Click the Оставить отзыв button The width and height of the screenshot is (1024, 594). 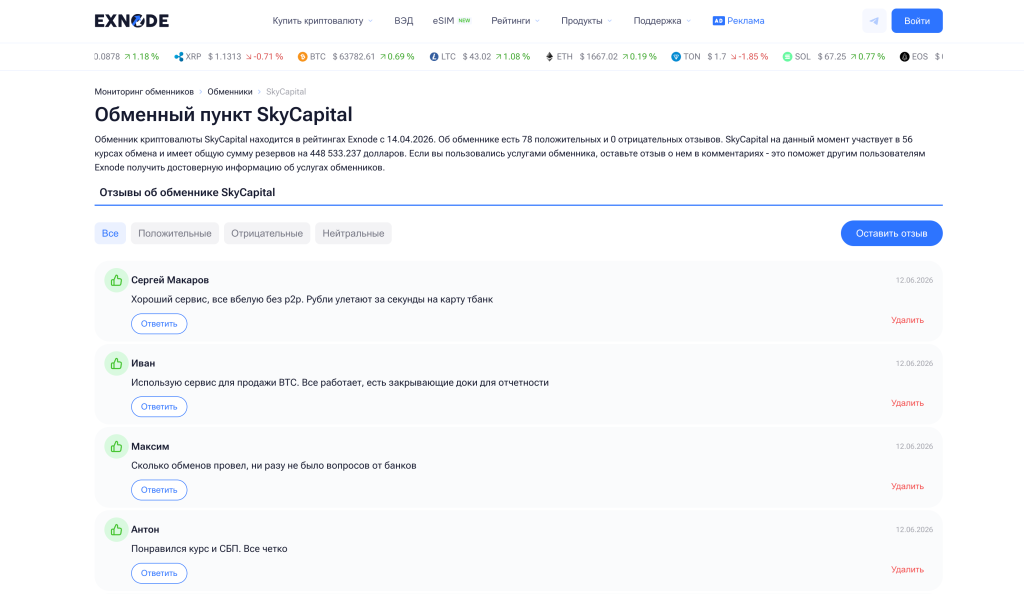[891, 233]
